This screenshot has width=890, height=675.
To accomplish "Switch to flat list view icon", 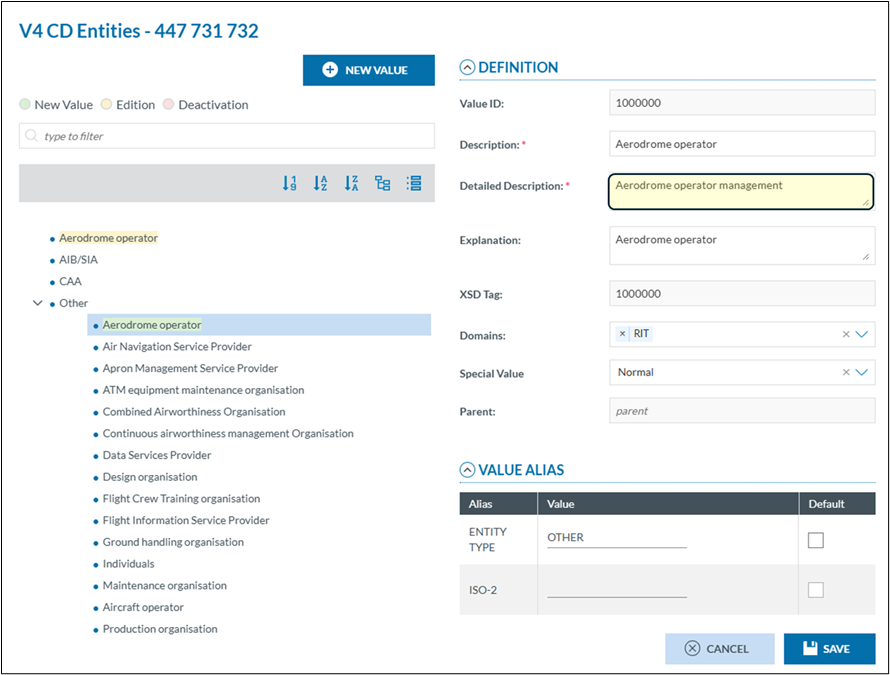I will coord(414,183).
